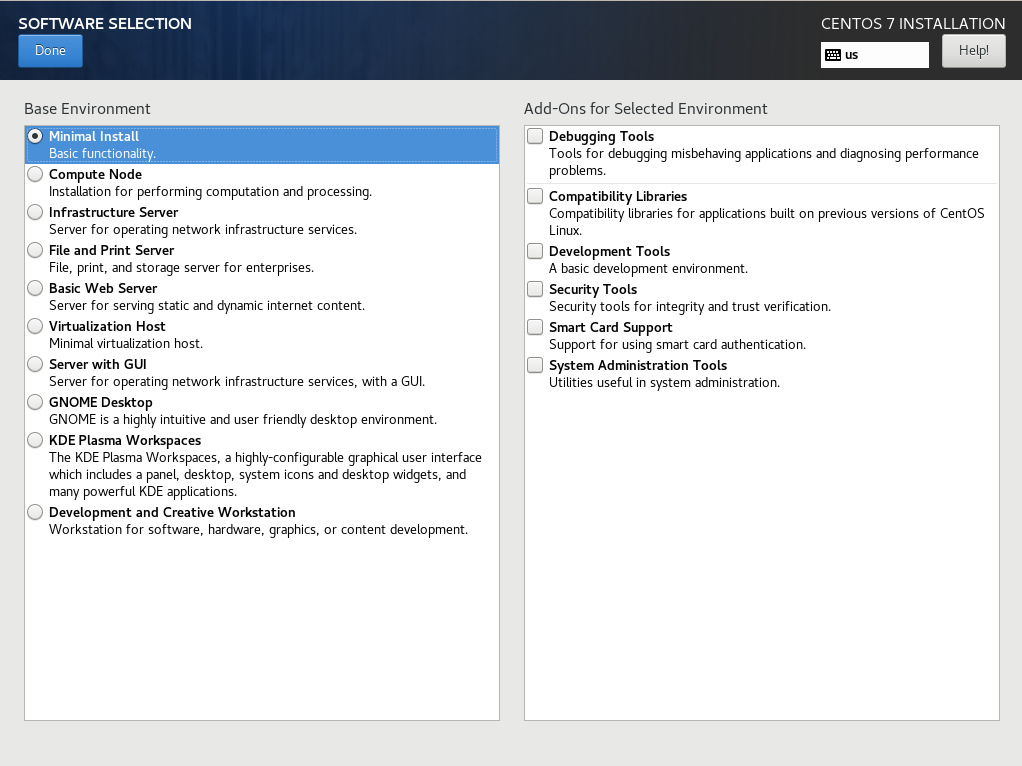The height and width of the screenshot is (766, 1022).
Task: Click the Compute Node title label
Action: 95,175
